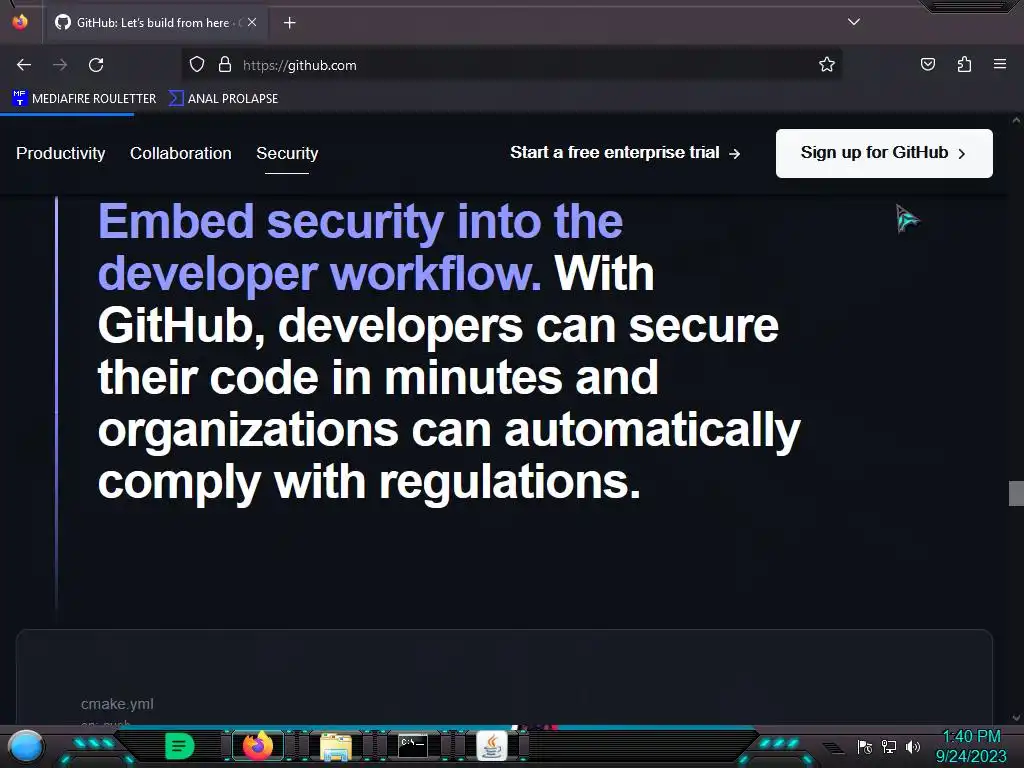Open the MEDIAFIRE ROULETTER bookmark
Image resolution: width=1024 pixels, height=768 pixels.
point(84,99)
